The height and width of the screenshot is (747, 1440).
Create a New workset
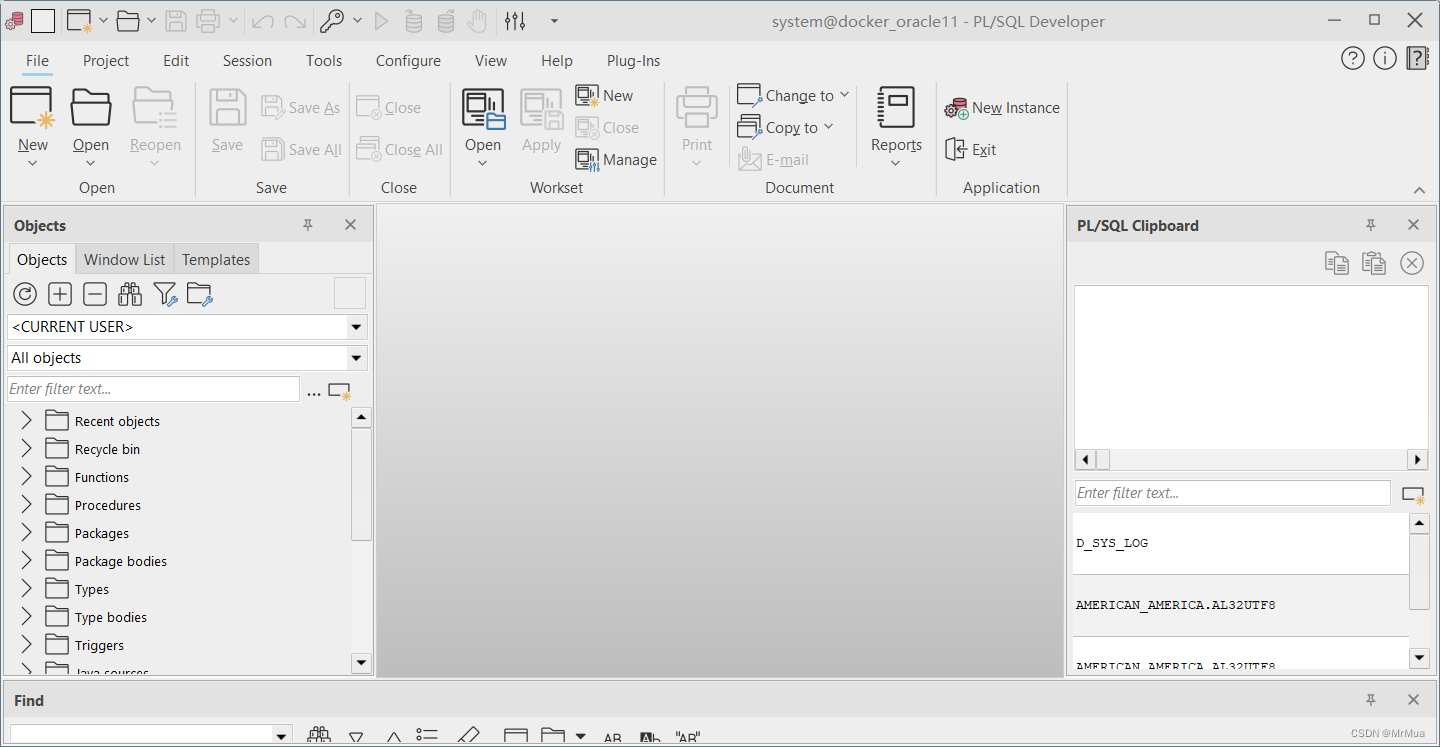point(604,96)
